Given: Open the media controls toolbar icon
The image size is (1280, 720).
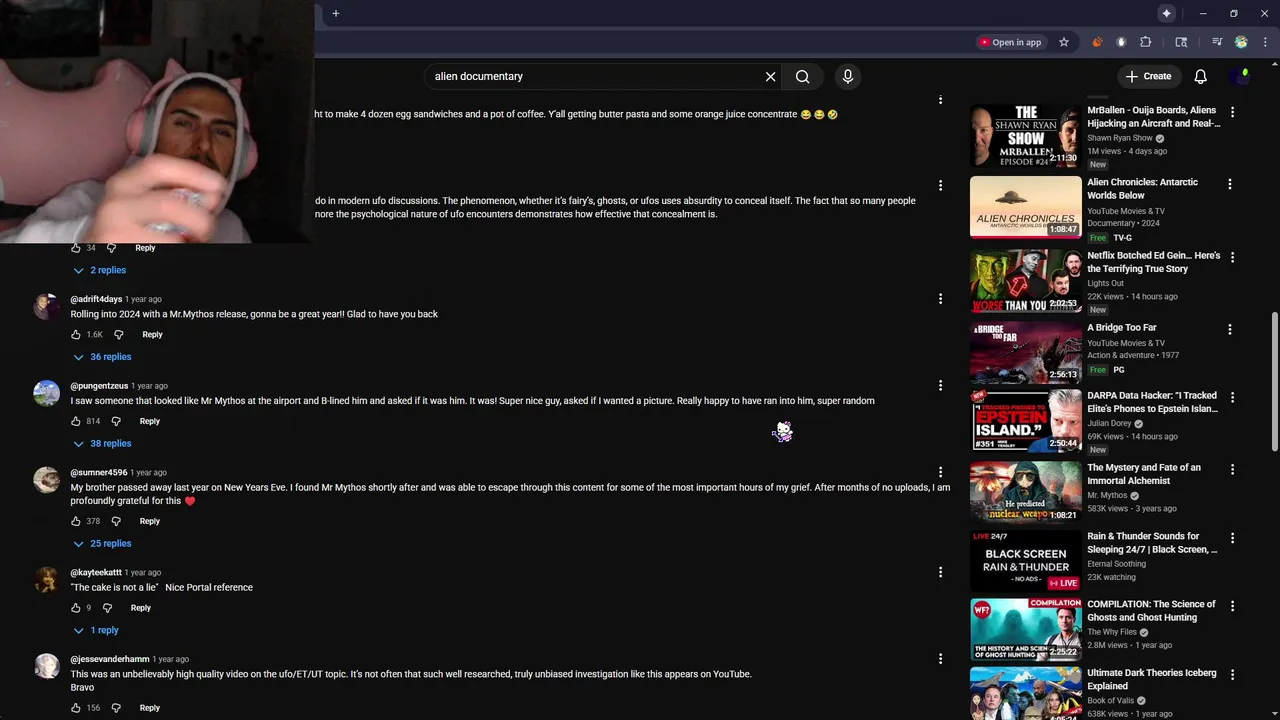Looking at the screenshot, I should click(x=1217, y=42).
